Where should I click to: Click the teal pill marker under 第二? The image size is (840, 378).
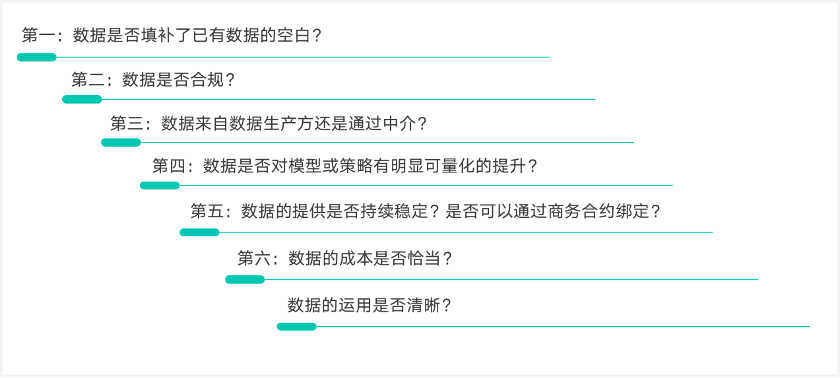[82, 99]
